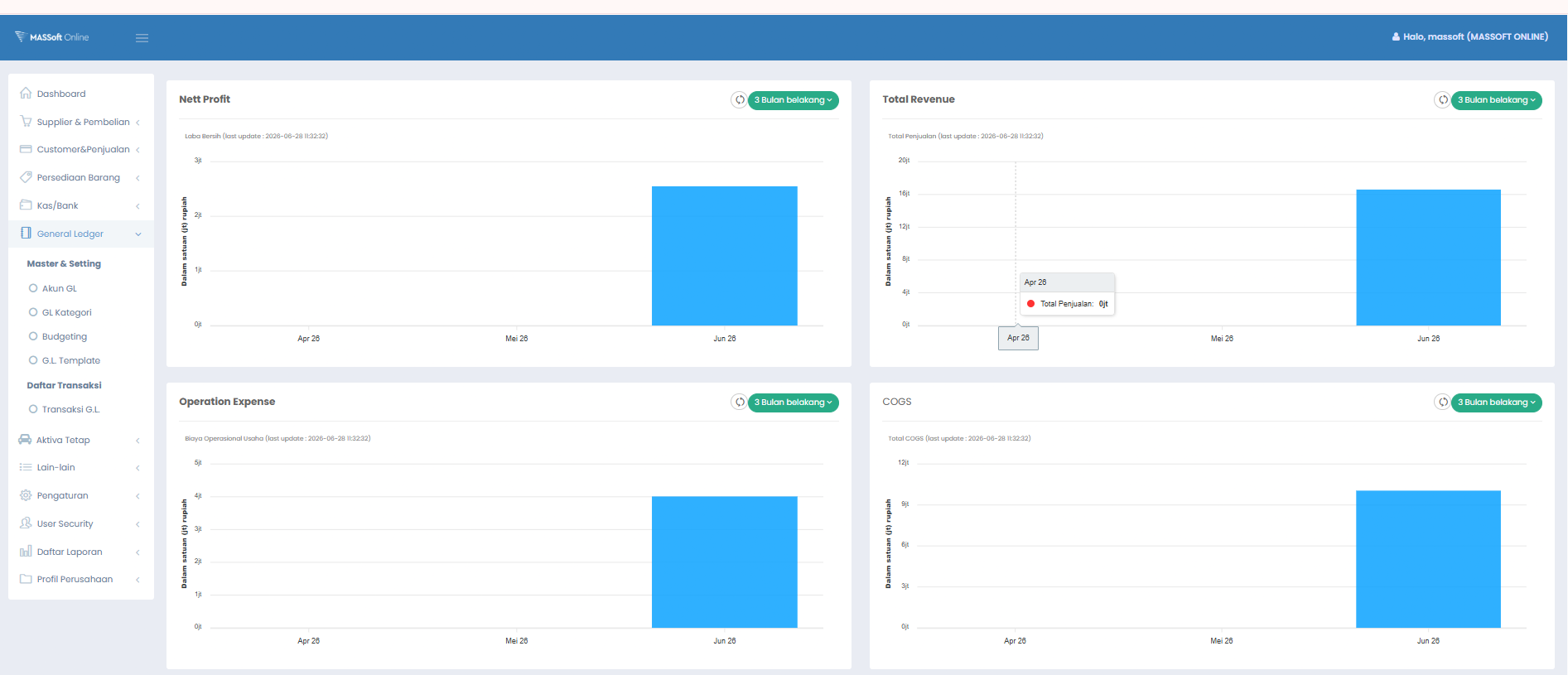The image size is (1568, 675).
Task: Click Jun 26 bar in Nett Profit chart
Action: [x=724, y=256]
